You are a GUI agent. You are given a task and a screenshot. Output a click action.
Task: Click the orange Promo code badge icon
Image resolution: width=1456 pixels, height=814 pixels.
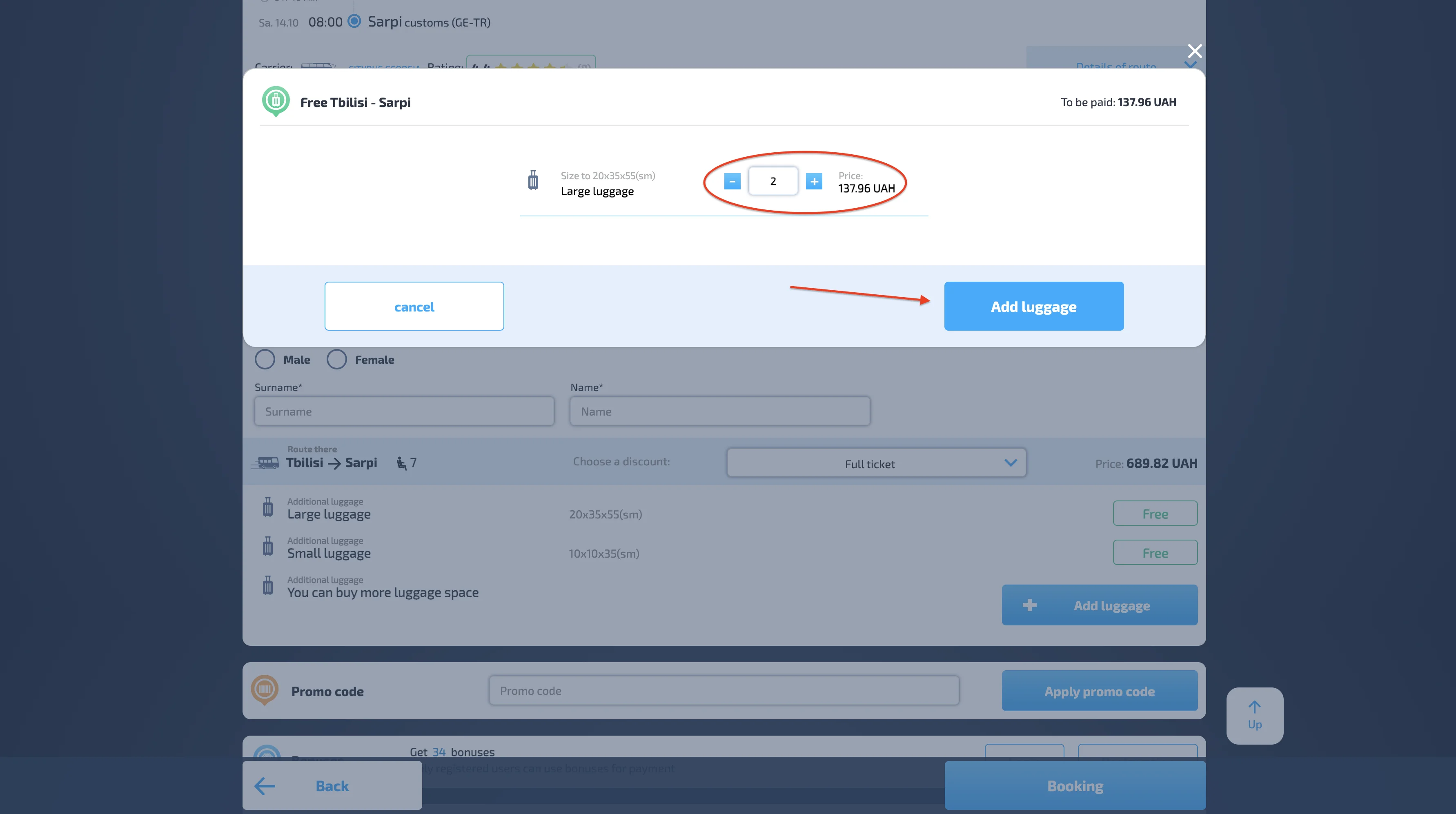265,689
